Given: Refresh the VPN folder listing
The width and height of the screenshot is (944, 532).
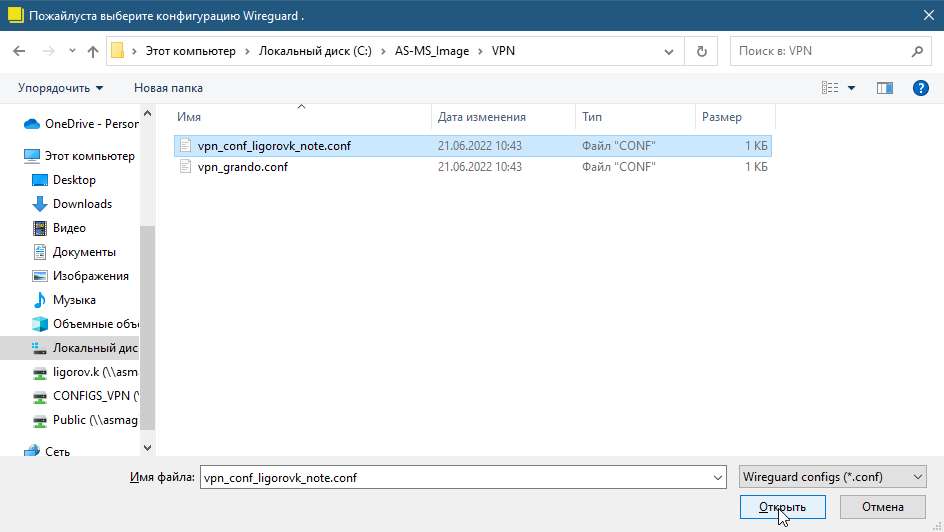Looking at the screenshot, I should pyautogui.click(x=701, y=51).
